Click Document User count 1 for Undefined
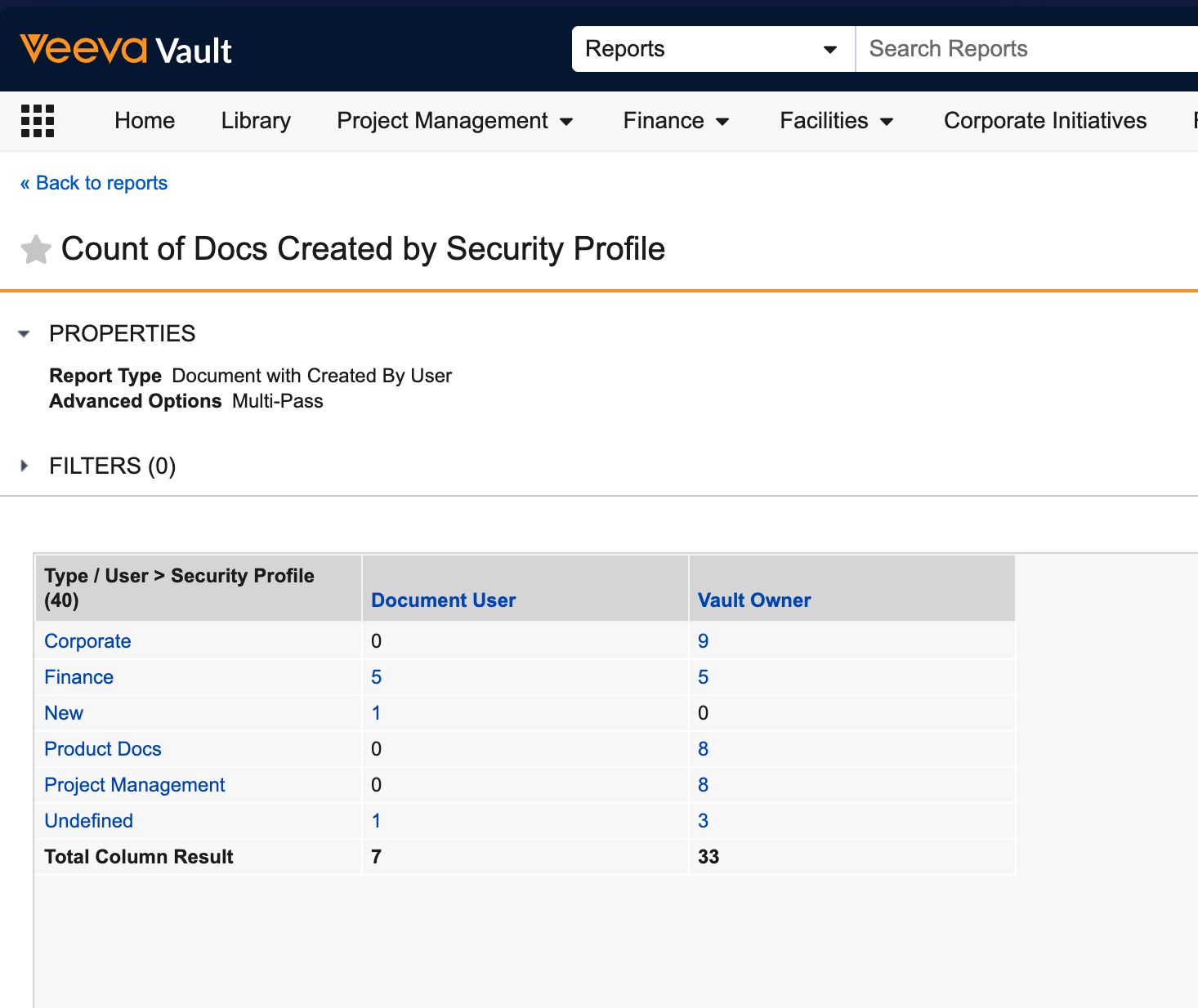The image size is (1198, 1008). pyautogui.click(x=376, y=821)
